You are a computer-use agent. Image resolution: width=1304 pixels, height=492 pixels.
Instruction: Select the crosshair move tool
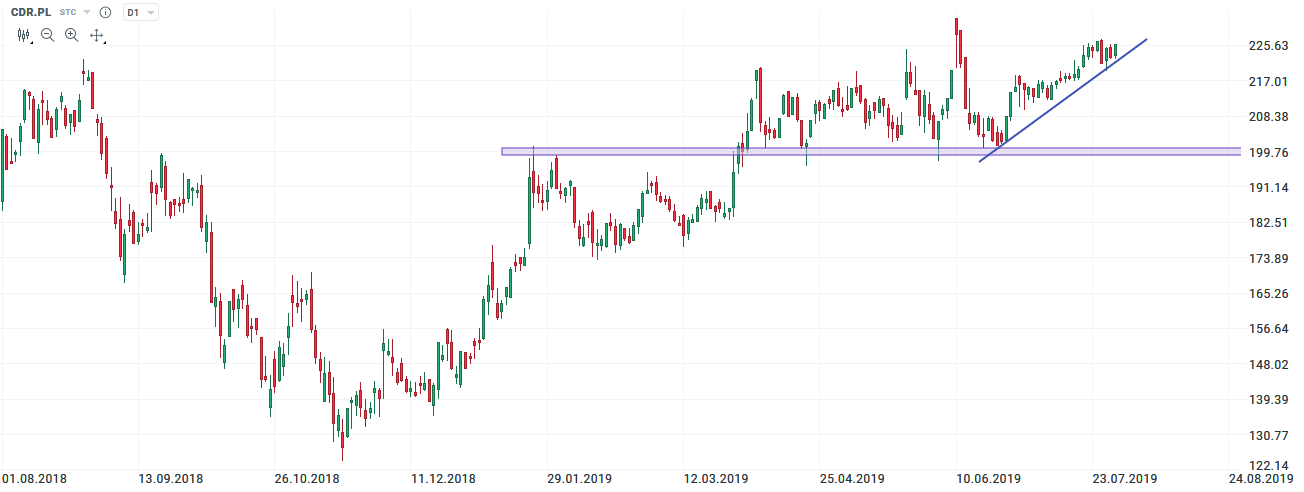click(x=97, y=35)
